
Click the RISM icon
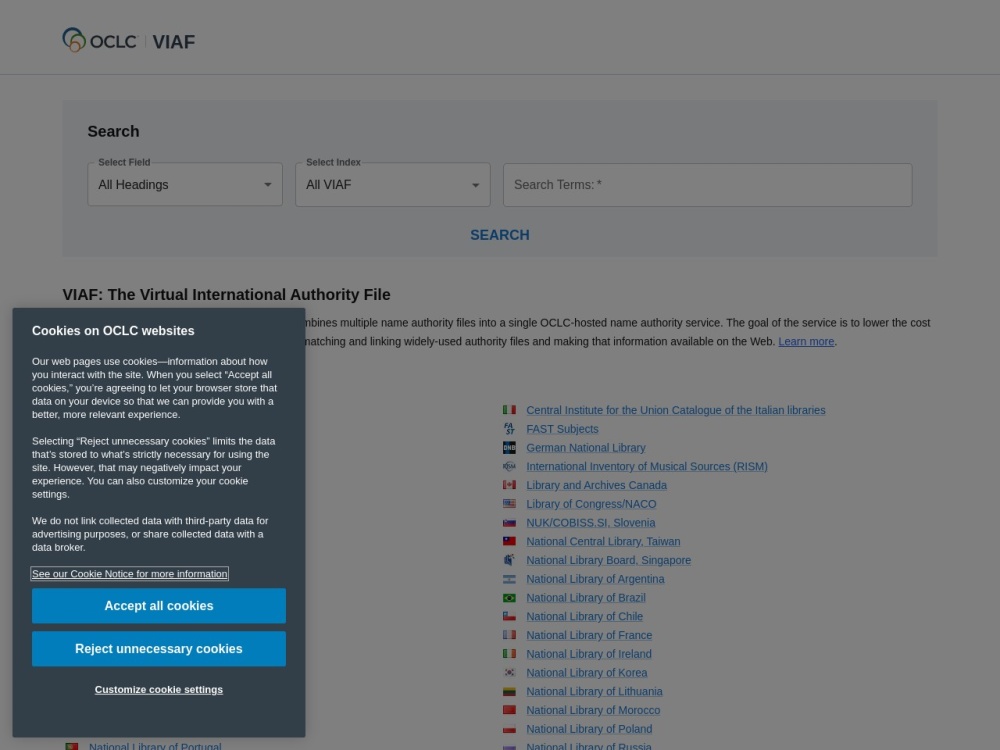[x=509, y=466]
